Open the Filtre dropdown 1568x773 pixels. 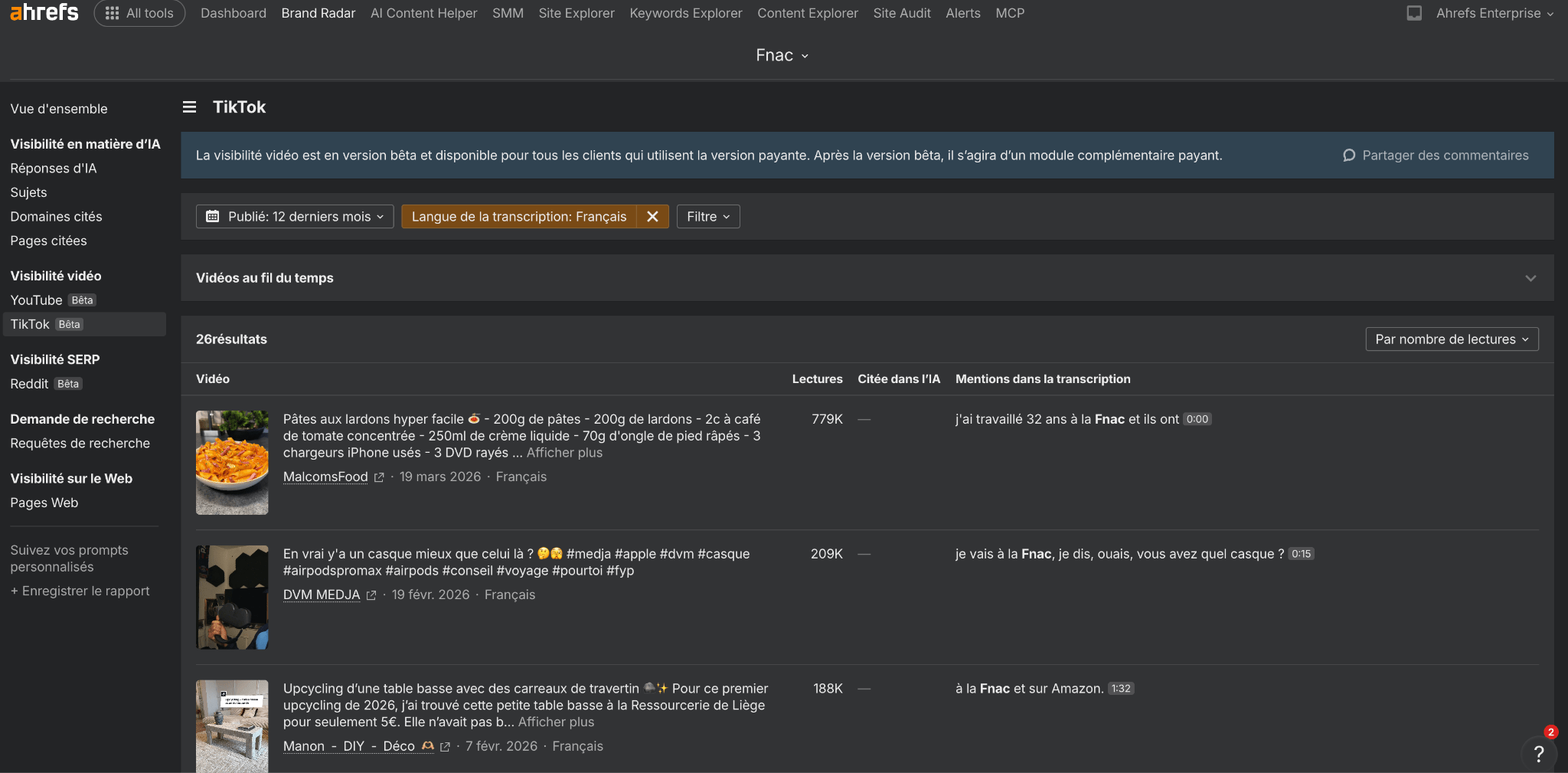point(708,217)
